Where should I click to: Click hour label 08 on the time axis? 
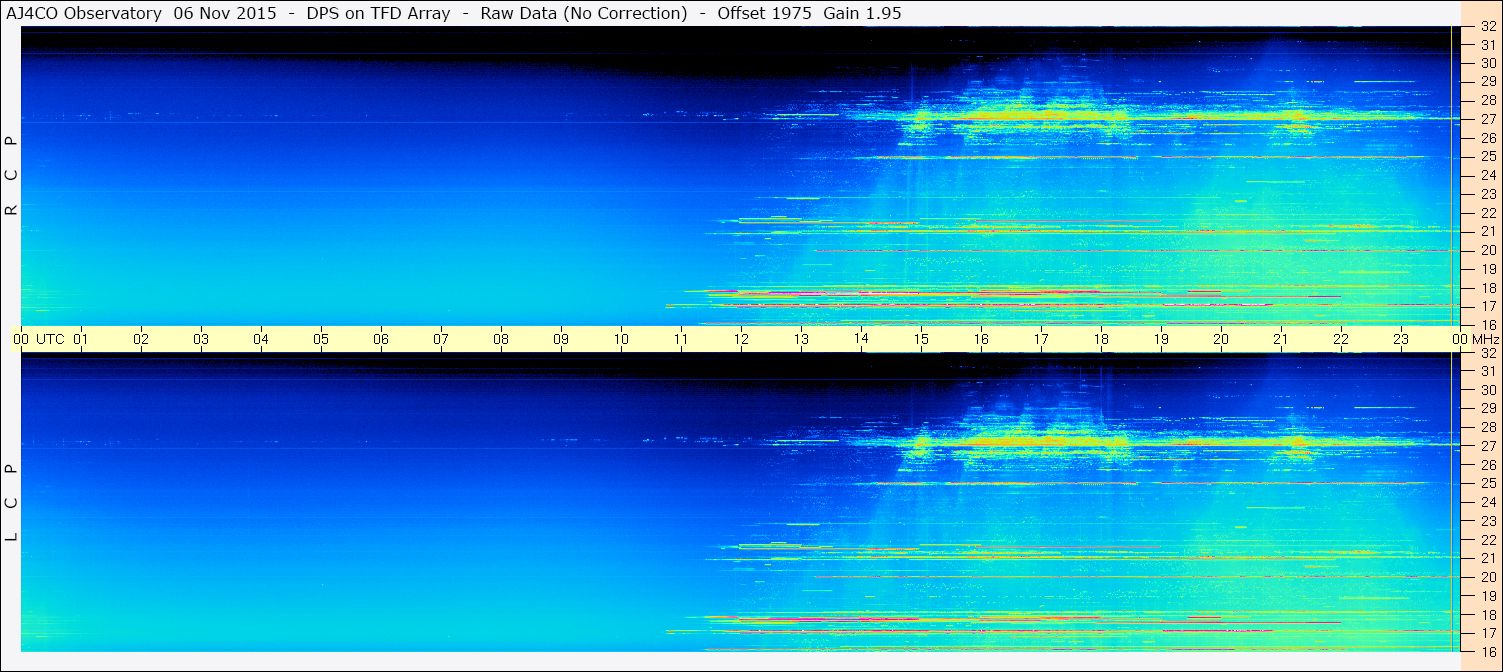click(501, 339)
